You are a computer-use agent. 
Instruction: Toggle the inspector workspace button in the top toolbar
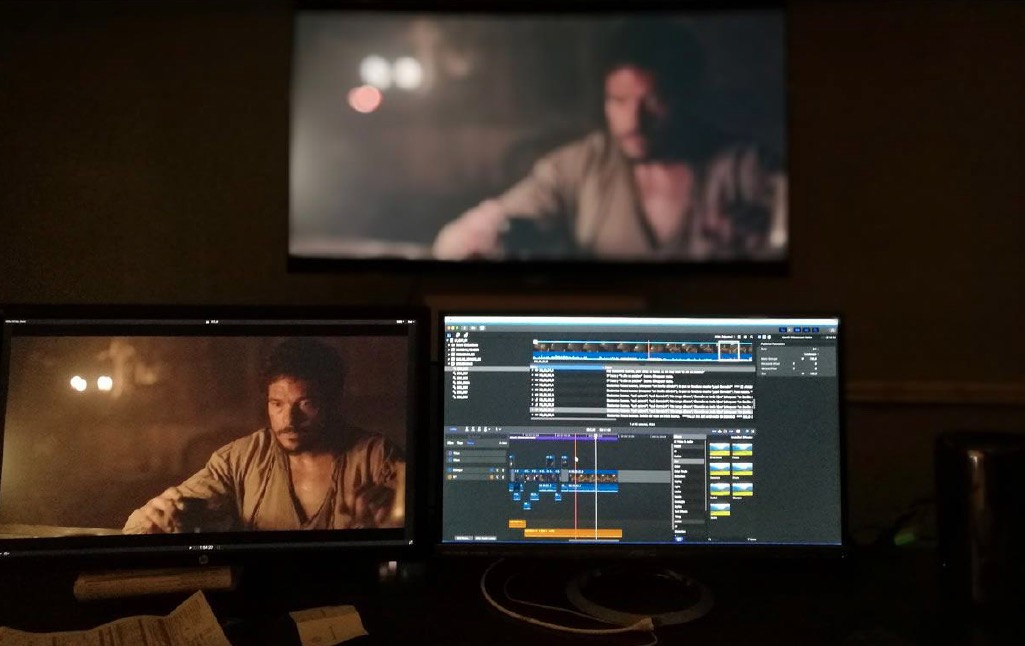816,330
